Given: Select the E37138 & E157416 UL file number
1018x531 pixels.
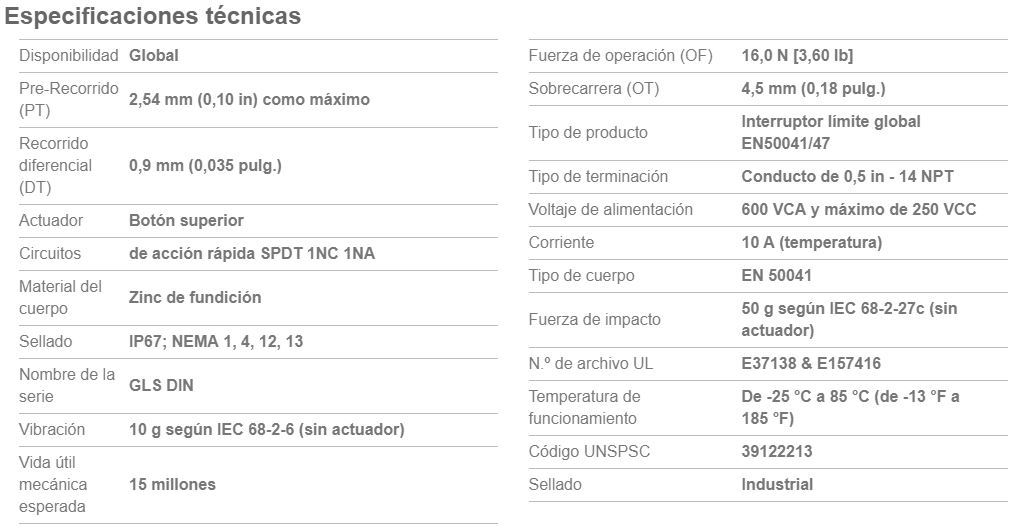Looking at the screenshot, I should point(811,364).
